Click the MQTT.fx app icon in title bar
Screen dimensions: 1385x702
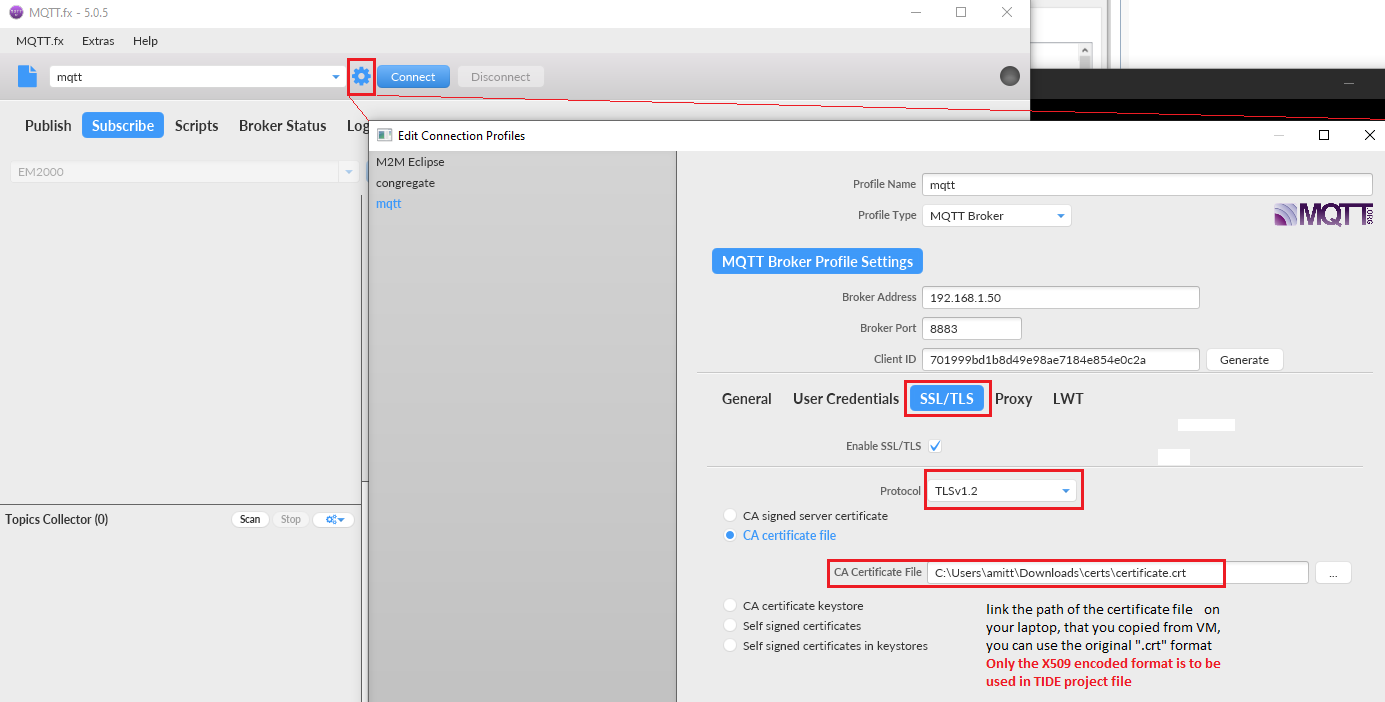pyautogui.click(x=15, y=12)
